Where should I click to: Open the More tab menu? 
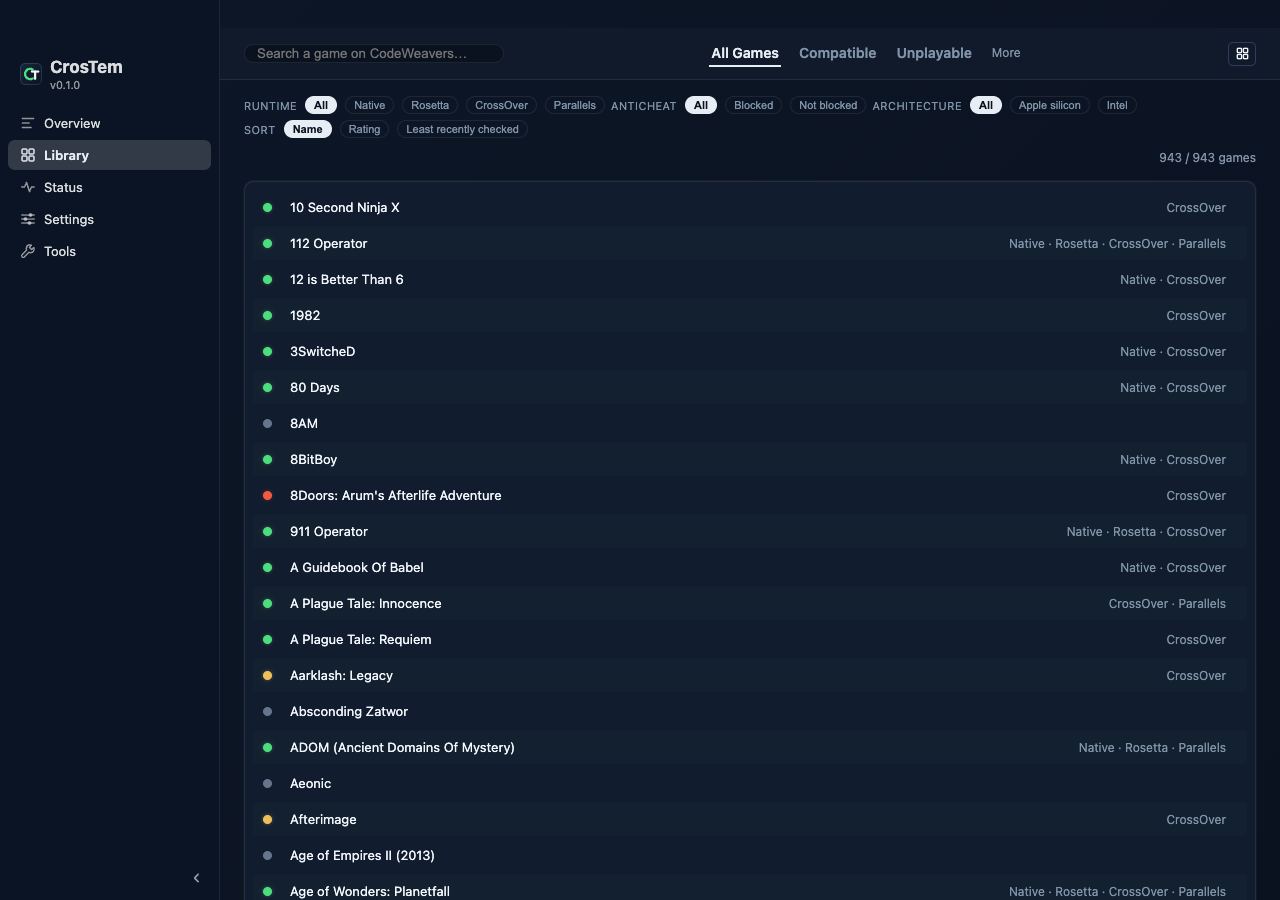(1006, 53)
